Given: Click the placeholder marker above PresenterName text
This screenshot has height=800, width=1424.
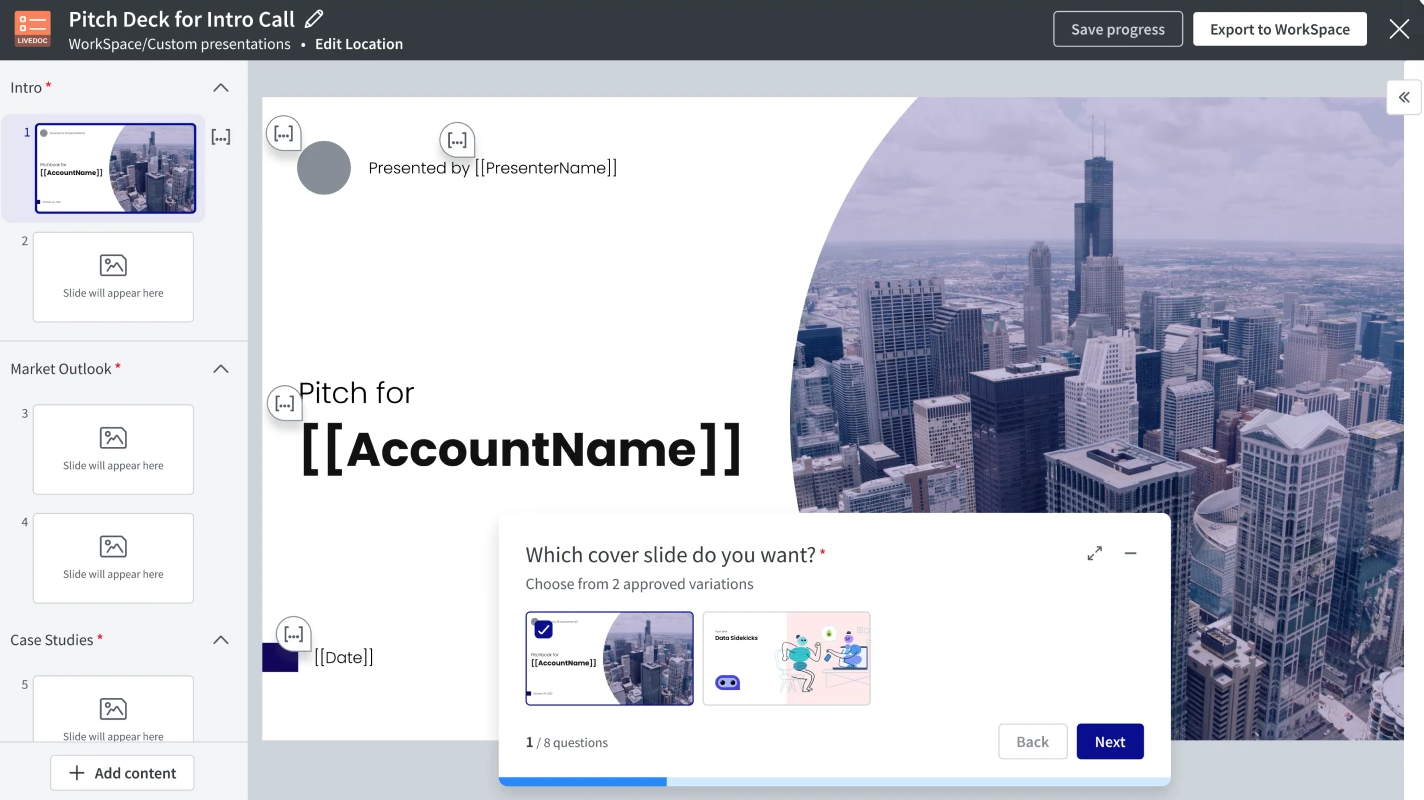Looking at the screenshot, I should point(457,140).
